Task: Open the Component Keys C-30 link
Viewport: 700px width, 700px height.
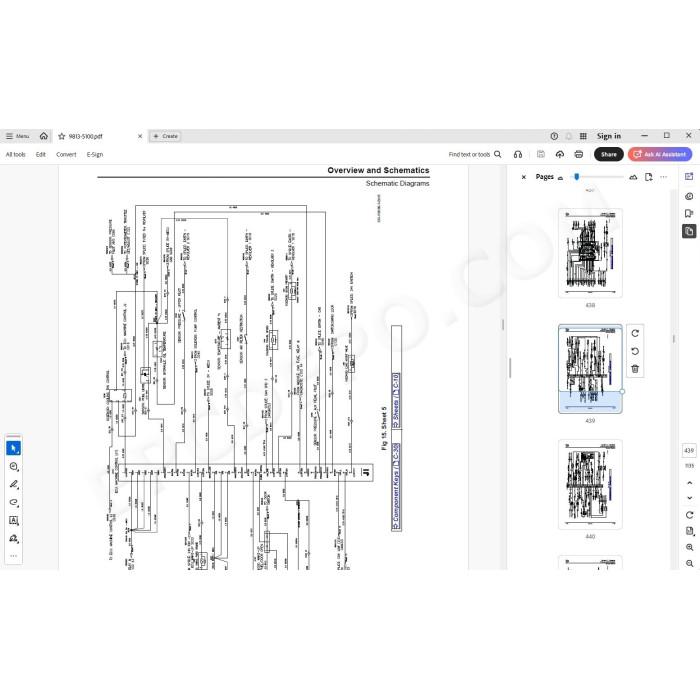Action: pyautogui.click(x=396, y=487)
